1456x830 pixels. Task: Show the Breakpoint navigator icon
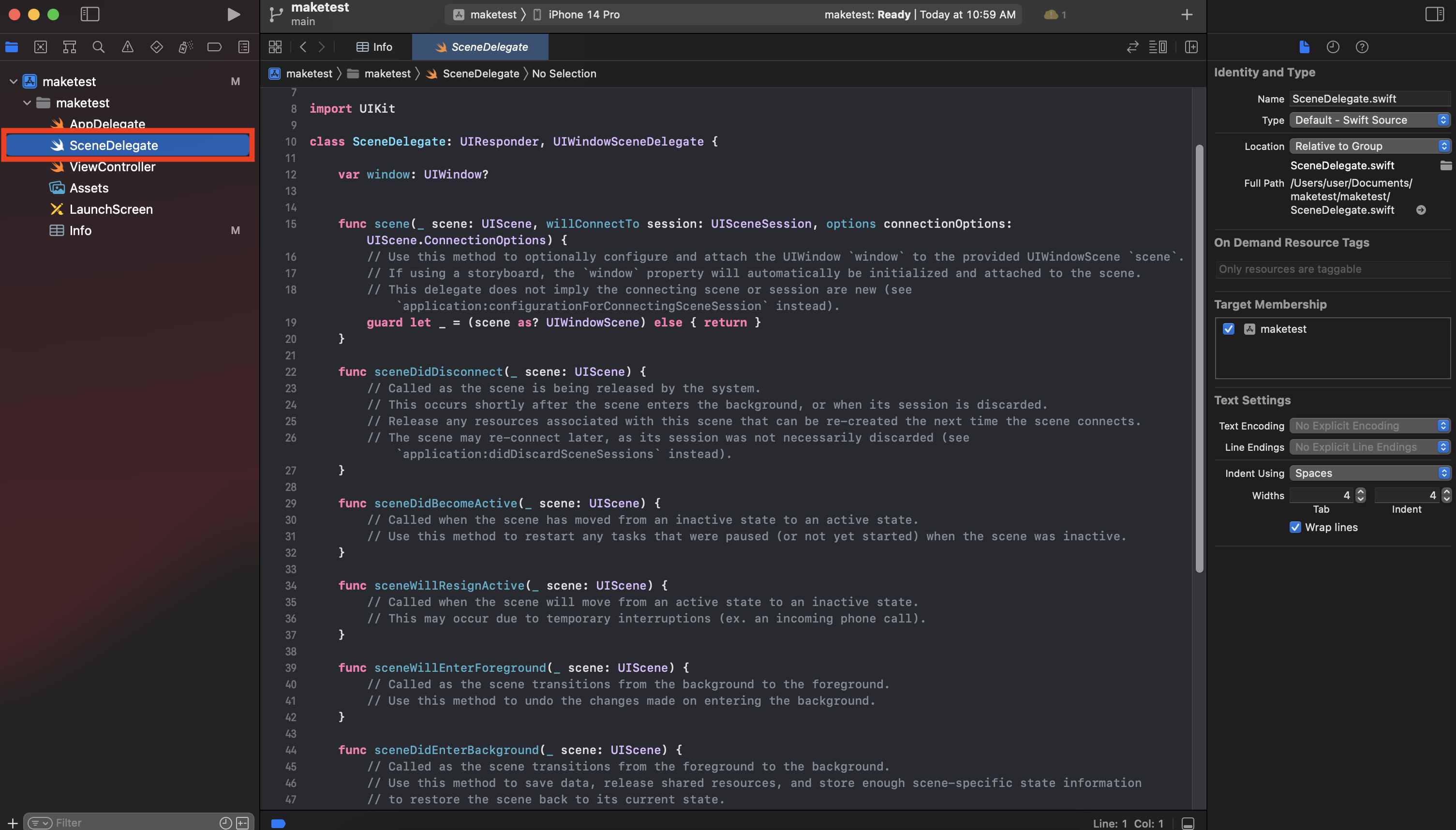click(214, 47)
